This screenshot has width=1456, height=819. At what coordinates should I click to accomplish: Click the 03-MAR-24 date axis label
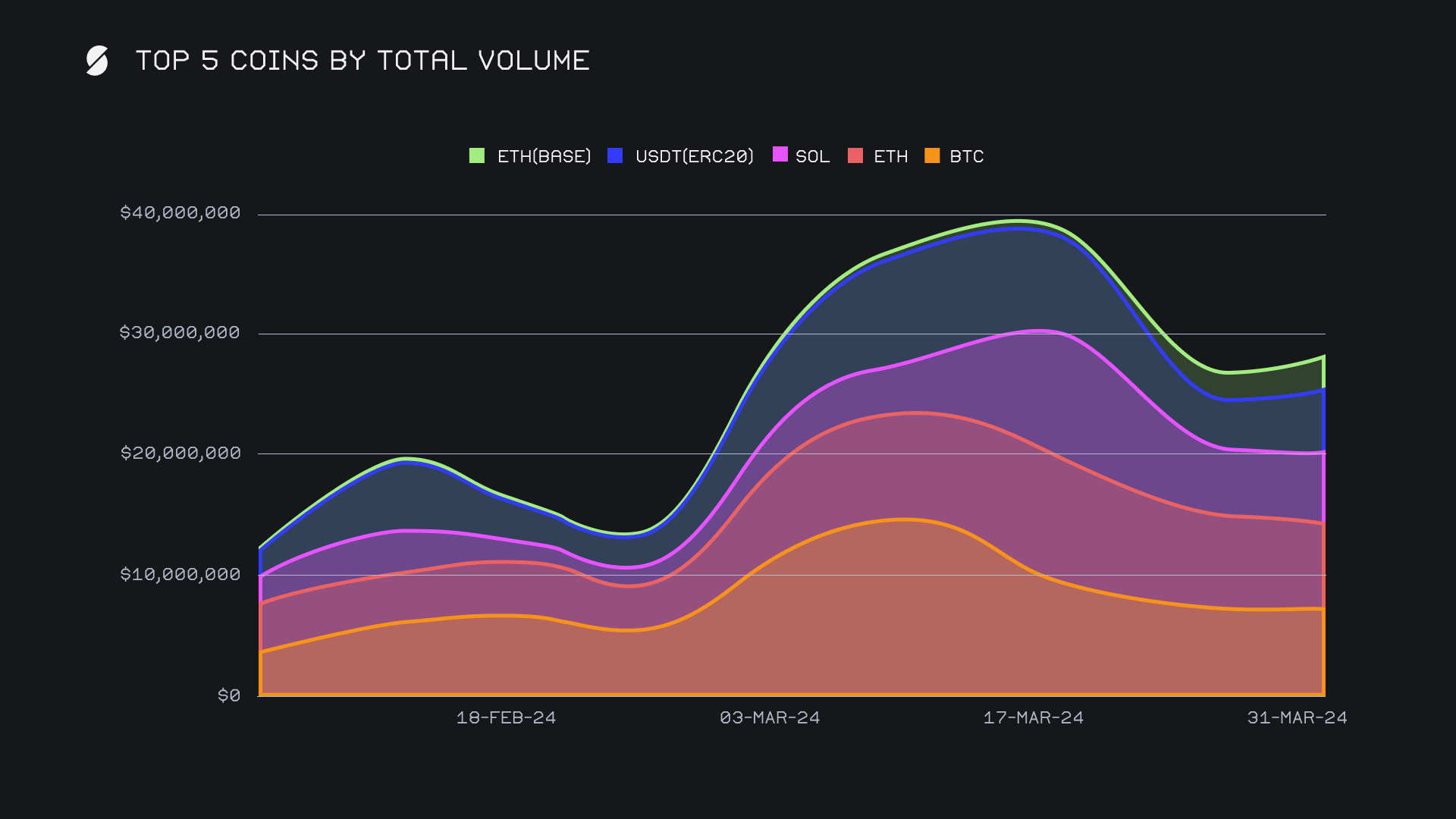[x=770, y=717]
